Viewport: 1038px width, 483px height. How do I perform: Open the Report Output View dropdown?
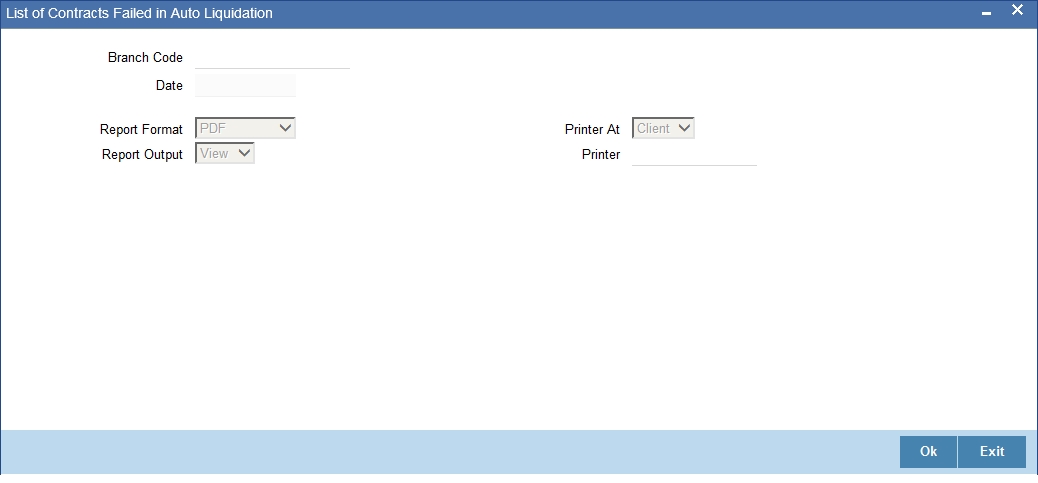pyautogui.click(x=224, y=154)
